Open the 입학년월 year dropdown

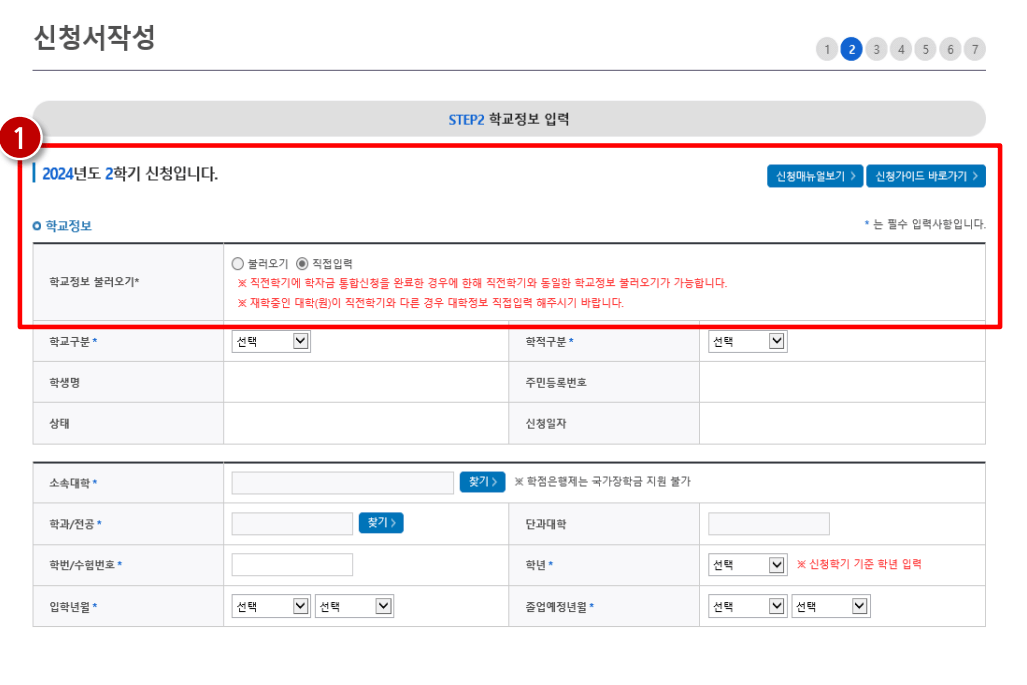point(270,605)
